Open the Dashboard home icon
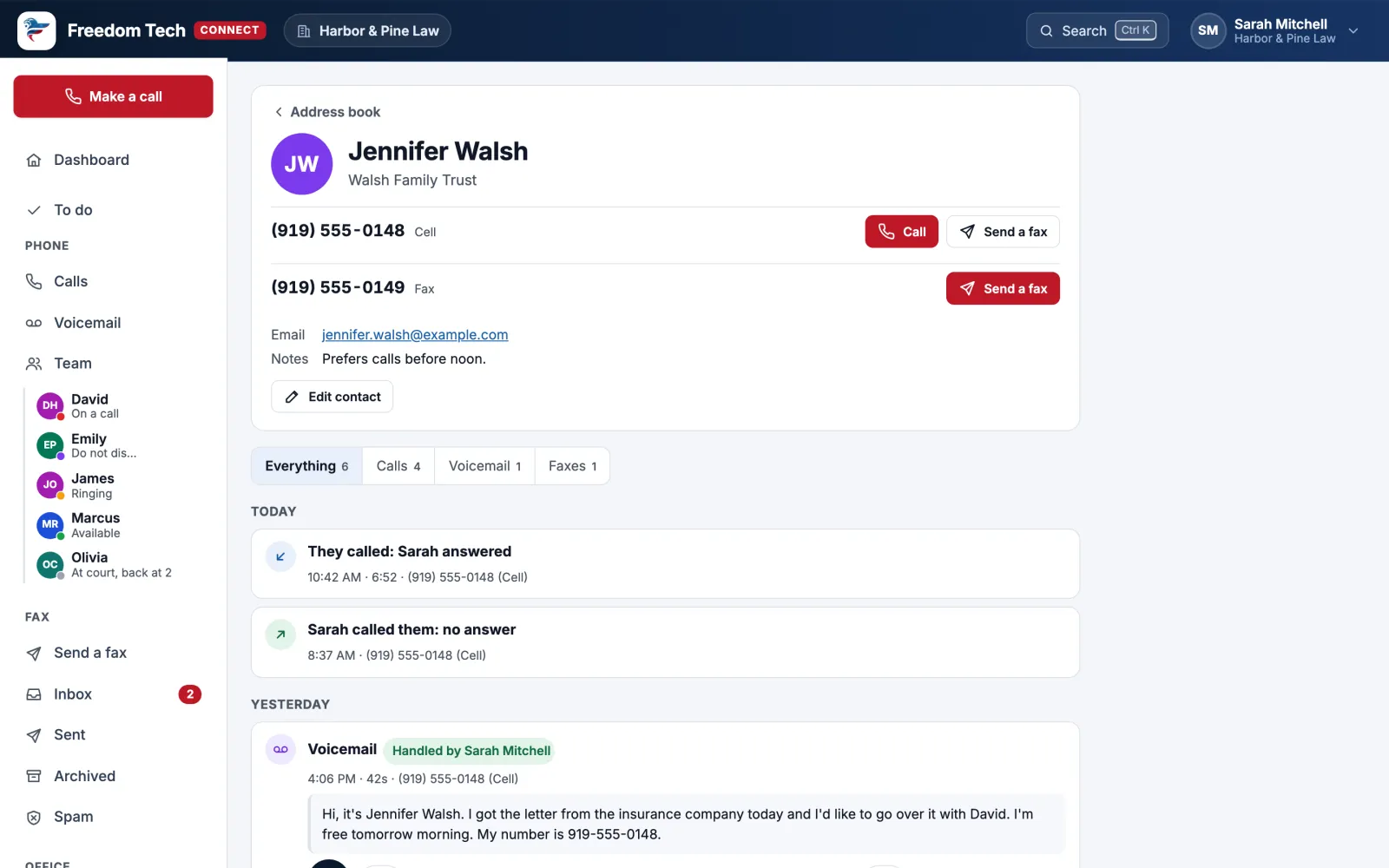This screenshot has height=868, width=1389. tap(34, 160)
